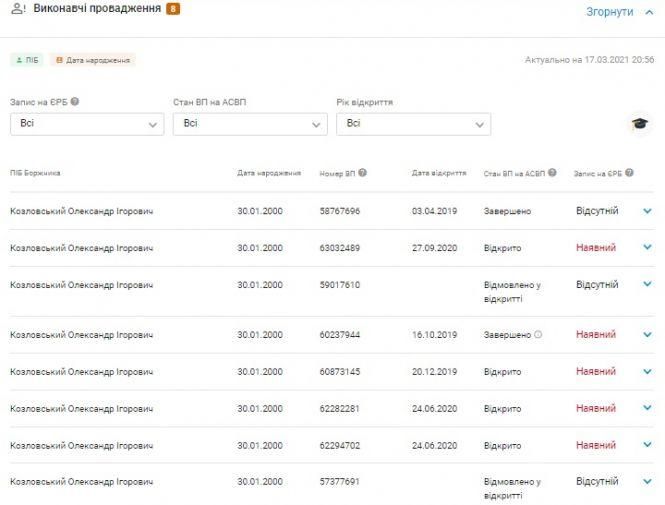Expand row for proceeding 63032489

647,247
